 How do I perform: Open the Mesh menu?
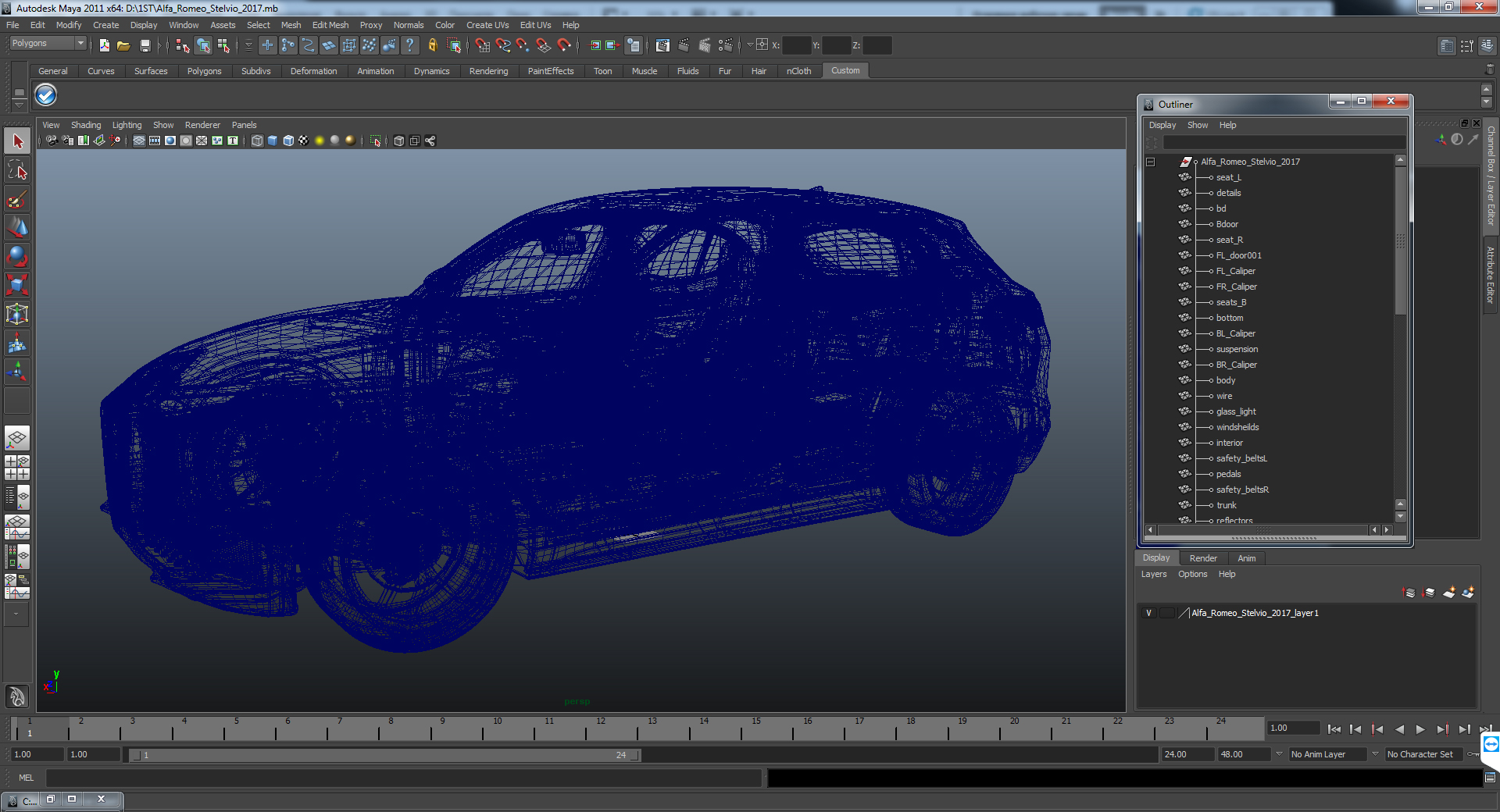291,25
